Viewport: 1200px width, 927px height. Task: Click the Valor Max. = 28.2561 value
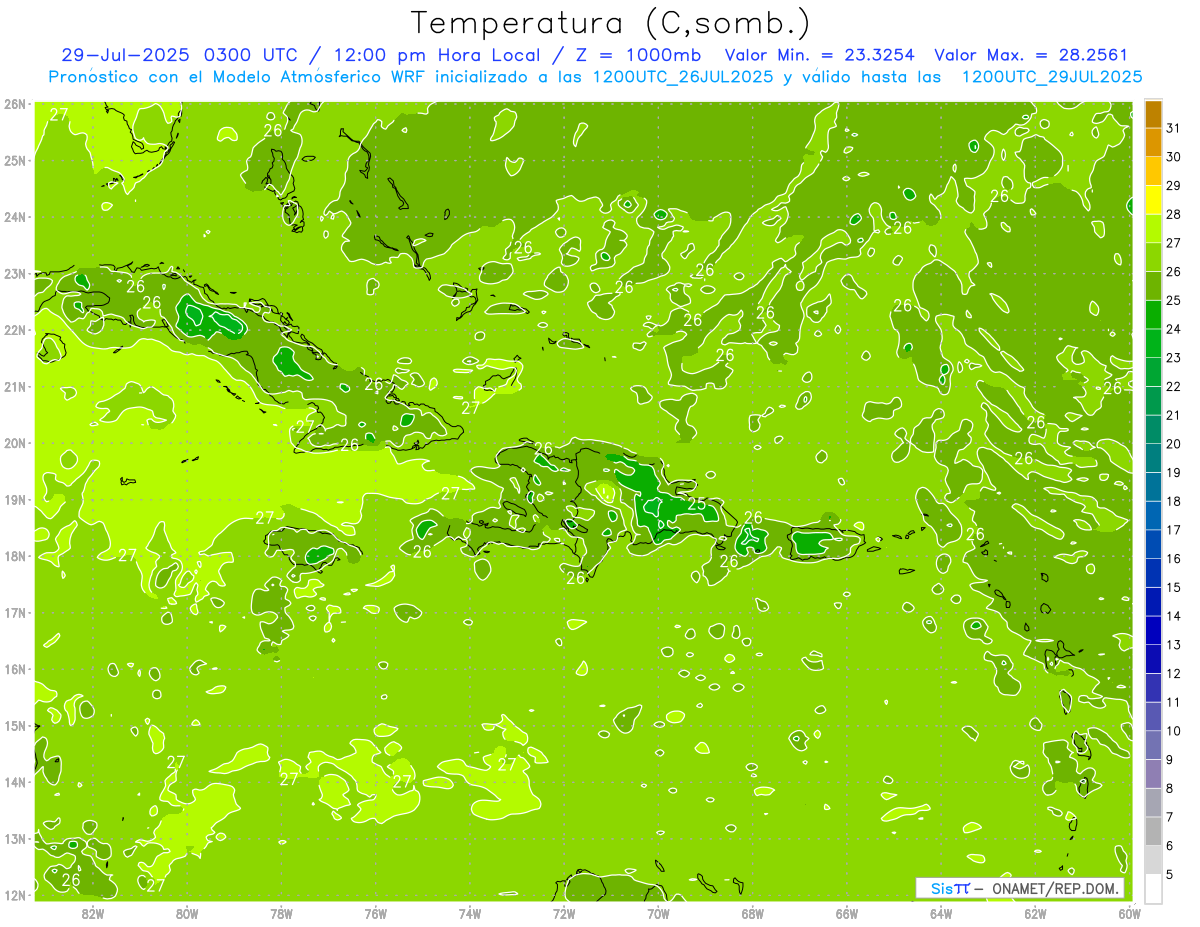[x=1036, y=55]
